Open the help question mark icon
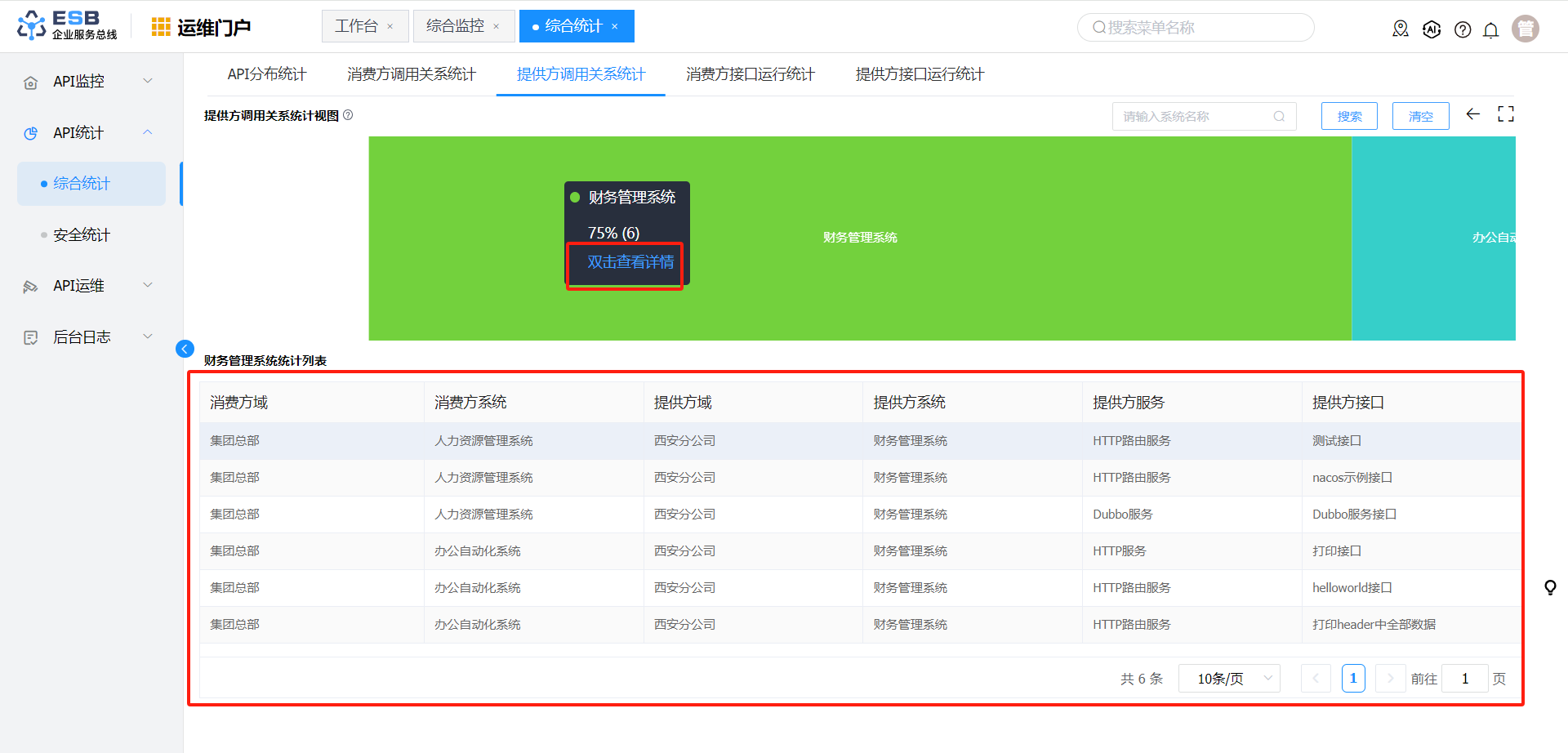Viewport: 1568px width, 753px height. [1463, 29]
